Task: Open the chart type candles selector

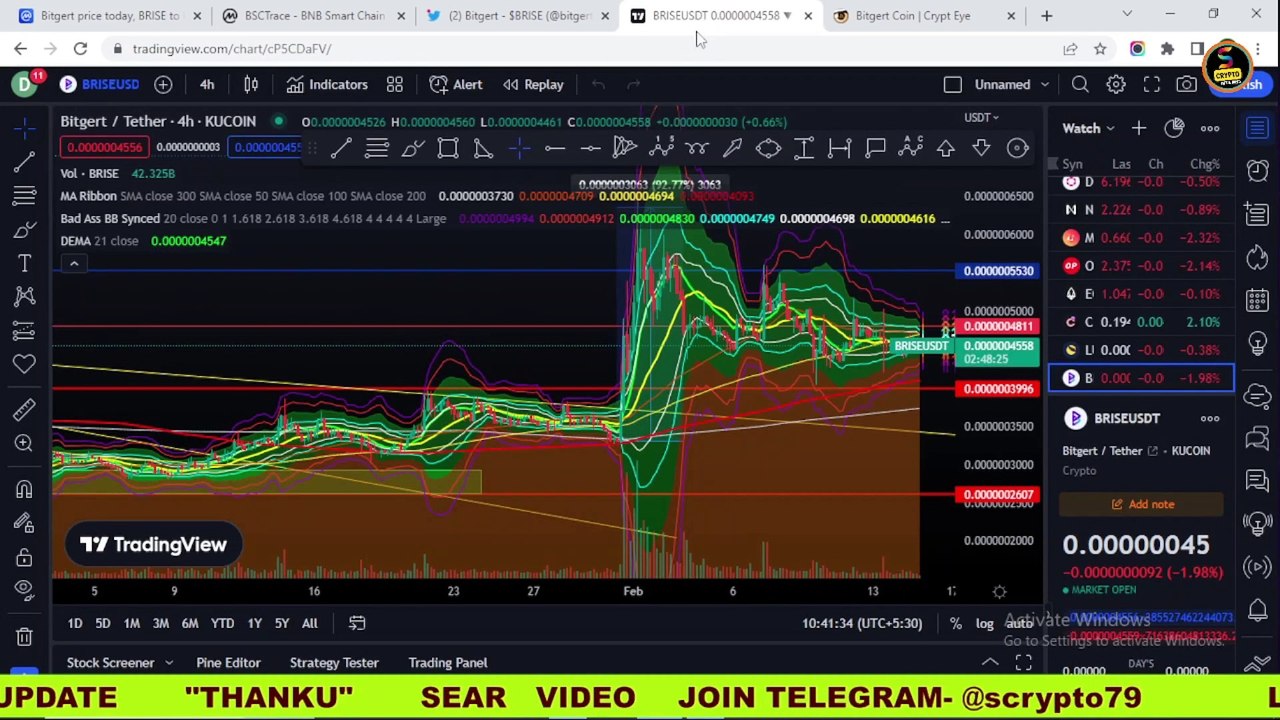Action: tap(251, 84)
